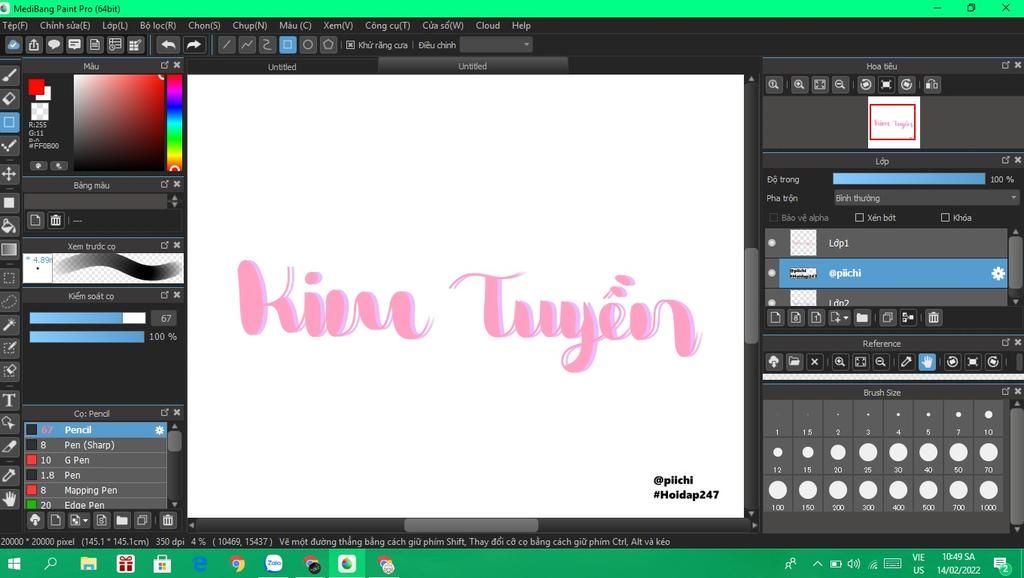Image resolution: width=1024 pixels, height=578 pixels.
Task: Open the Pha trộn blend mode dropdown
Action: pos(926,198)
